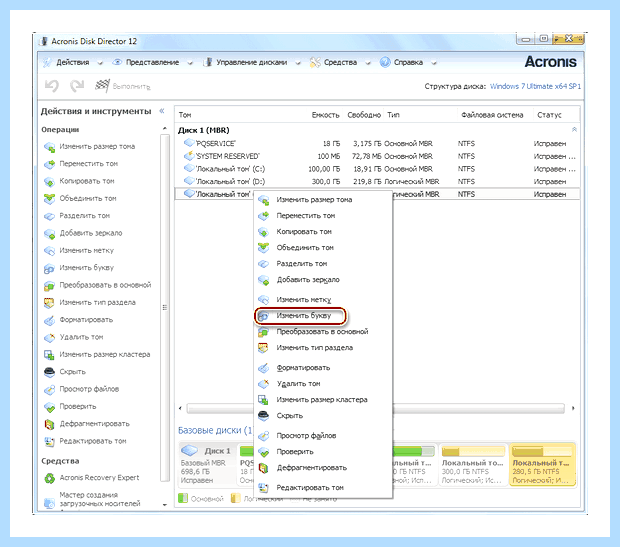Collapse the 'Диск 1 (MBR)' group chevron
The width and height of the screenshot is (620, 547).
pyautogui.click(x=574, y=129)
